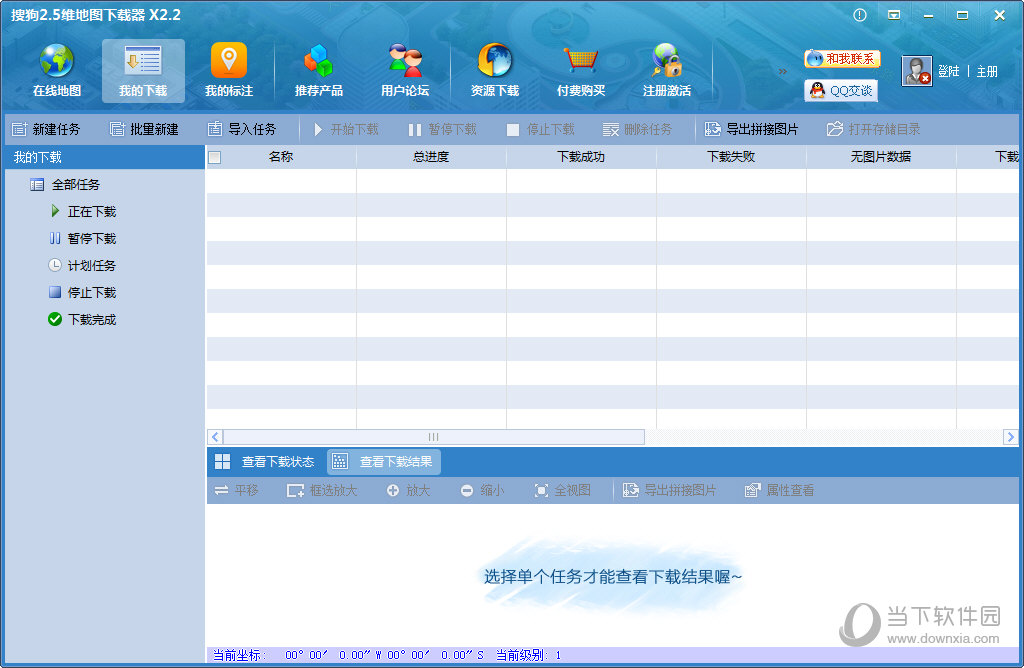The width and height of the screenshot is (1024, 668).
Task: Click 导入任务 import task
Action: tap(242, 129)
